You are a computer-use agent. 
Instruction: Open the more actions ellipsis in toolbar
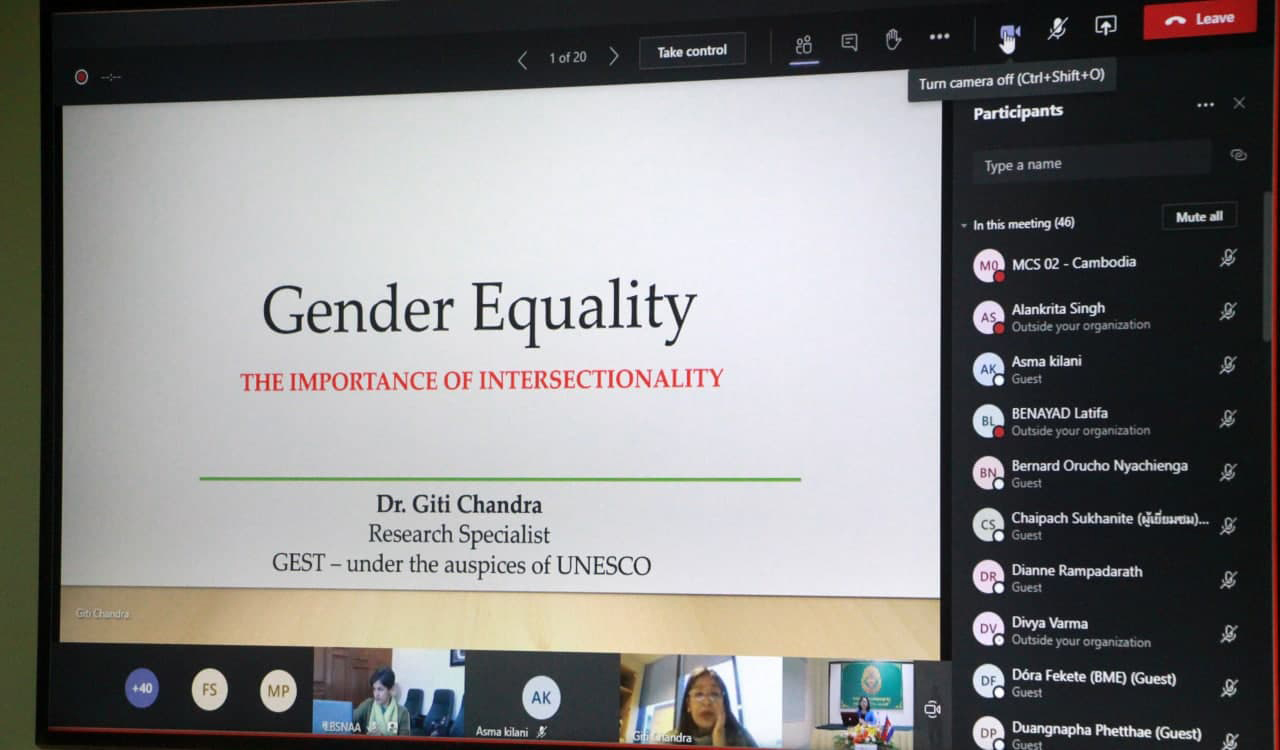tap(939, 37)
